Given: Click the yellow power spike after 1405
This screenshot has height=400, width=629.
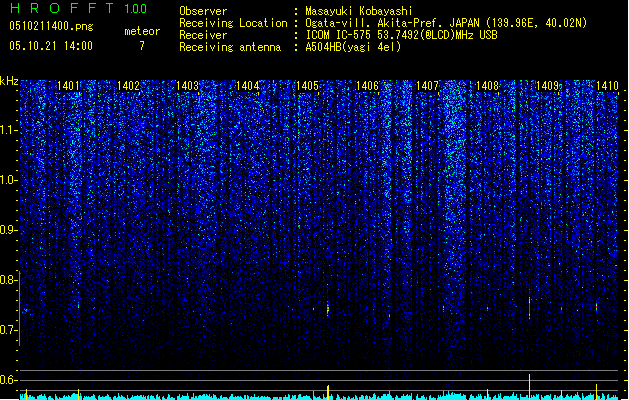Looking at the screenshot, I should (328, 392).
